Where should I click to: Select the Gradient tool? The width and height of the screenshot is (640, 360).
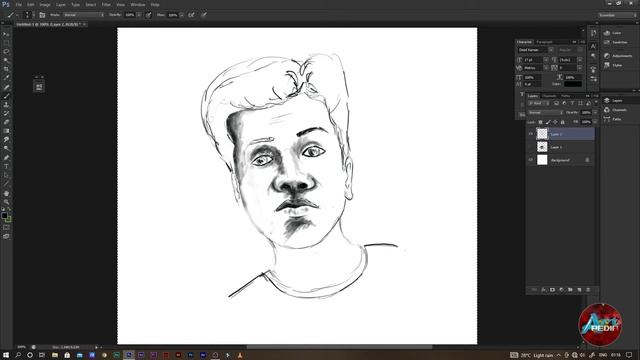pos(6,131)
